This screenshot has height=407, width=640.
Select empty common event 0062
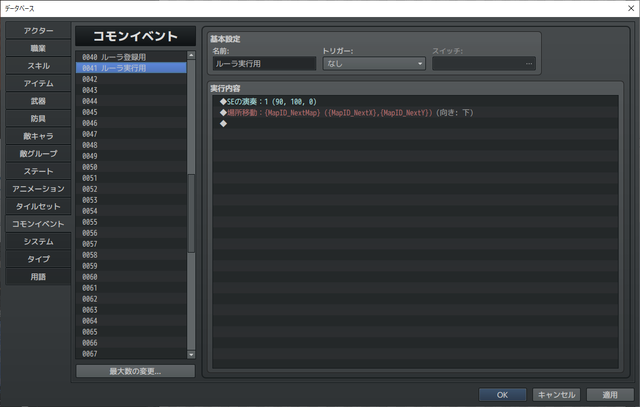tap(131, 299)
